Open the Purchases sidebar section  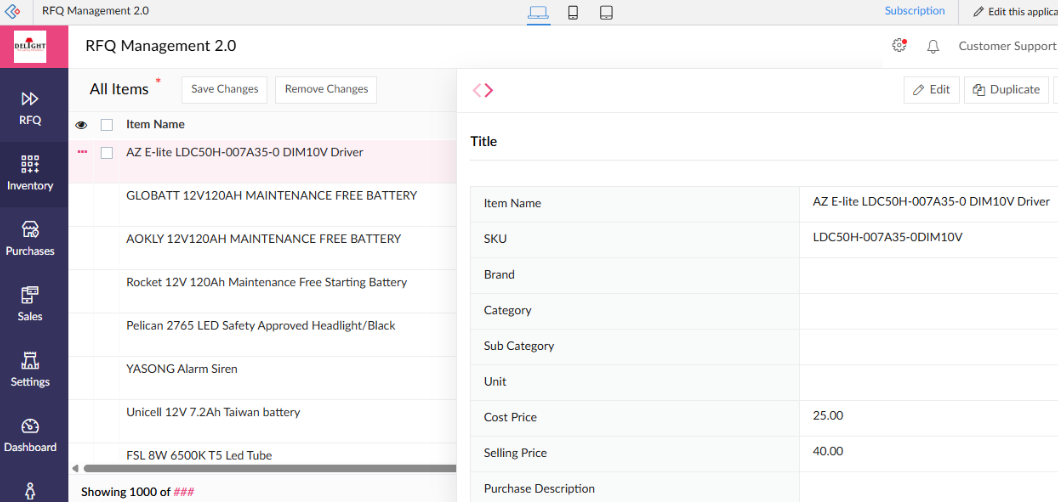[30, 239]
